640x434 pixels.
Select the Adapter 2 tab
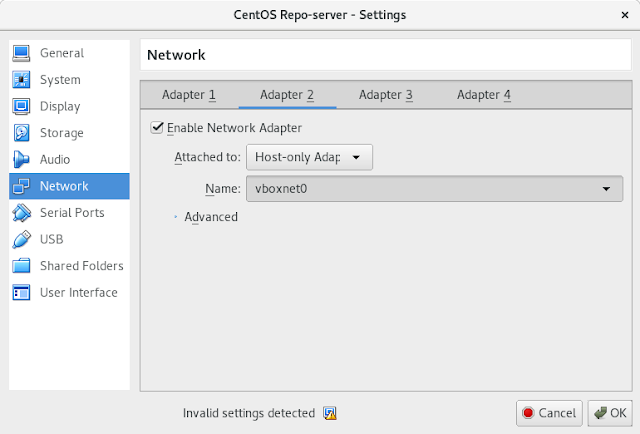287,95
